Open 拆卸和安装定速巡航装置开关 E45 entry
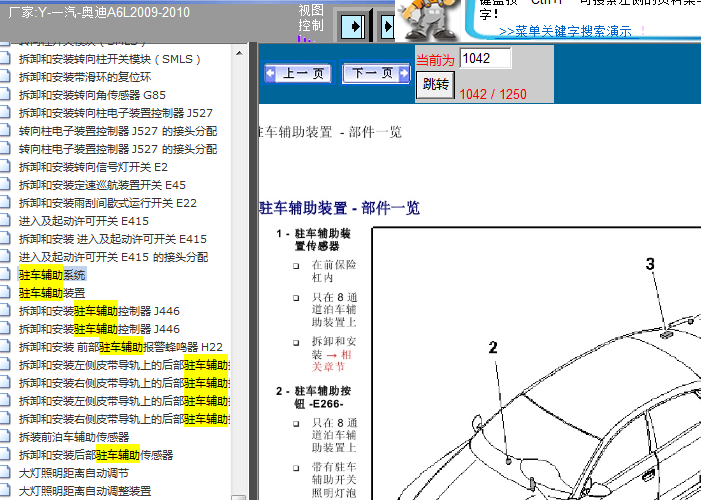 (102, 185)
